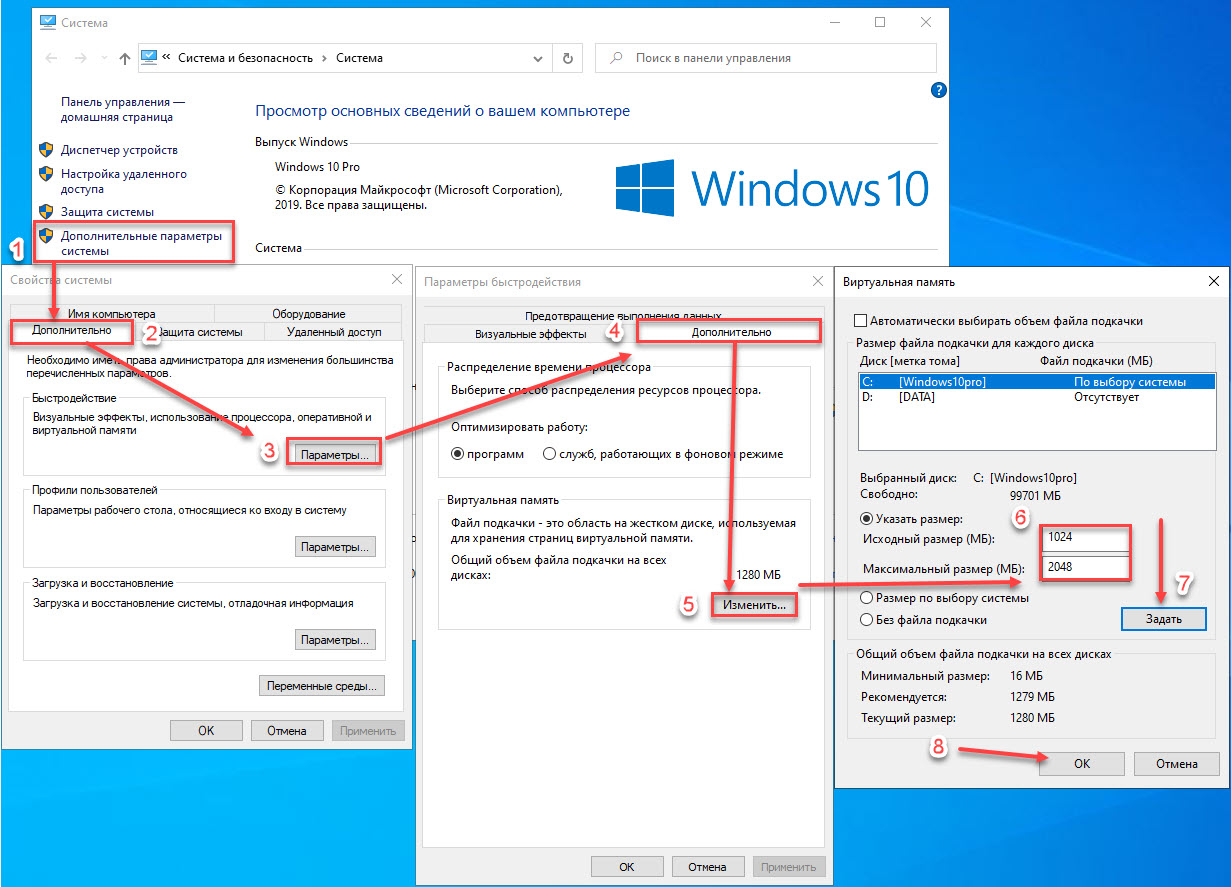The height and width of the screenshot is (887, 1231).
Task: Switch to Оборудование tab
Action: click(x=309, y=314)
